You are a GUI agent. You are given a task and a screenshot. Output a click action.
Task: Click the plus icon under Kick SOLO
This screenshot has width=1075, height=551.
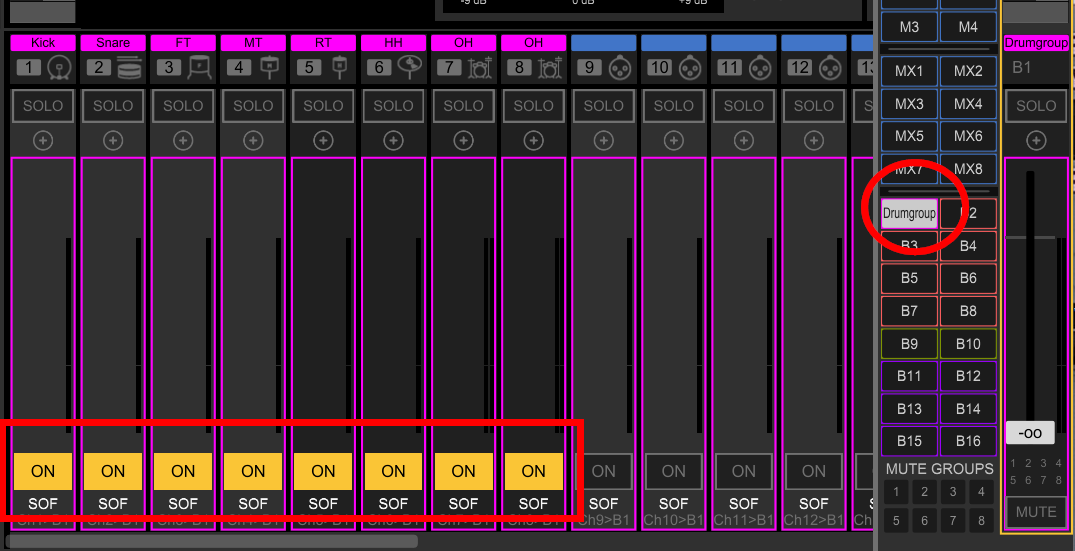[x=43, y=141]
